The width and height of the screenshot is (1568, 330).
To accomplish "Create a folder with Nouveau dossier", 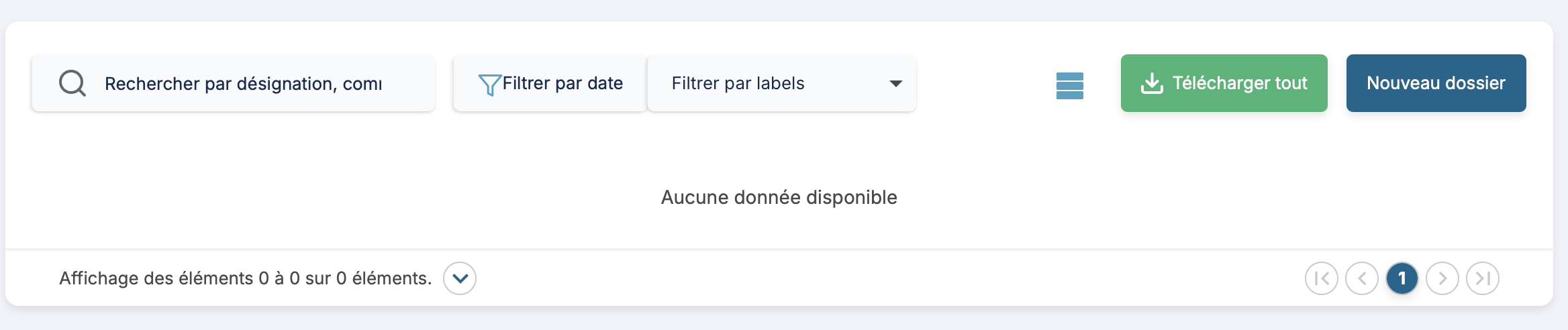I will tap(1436, 83).
